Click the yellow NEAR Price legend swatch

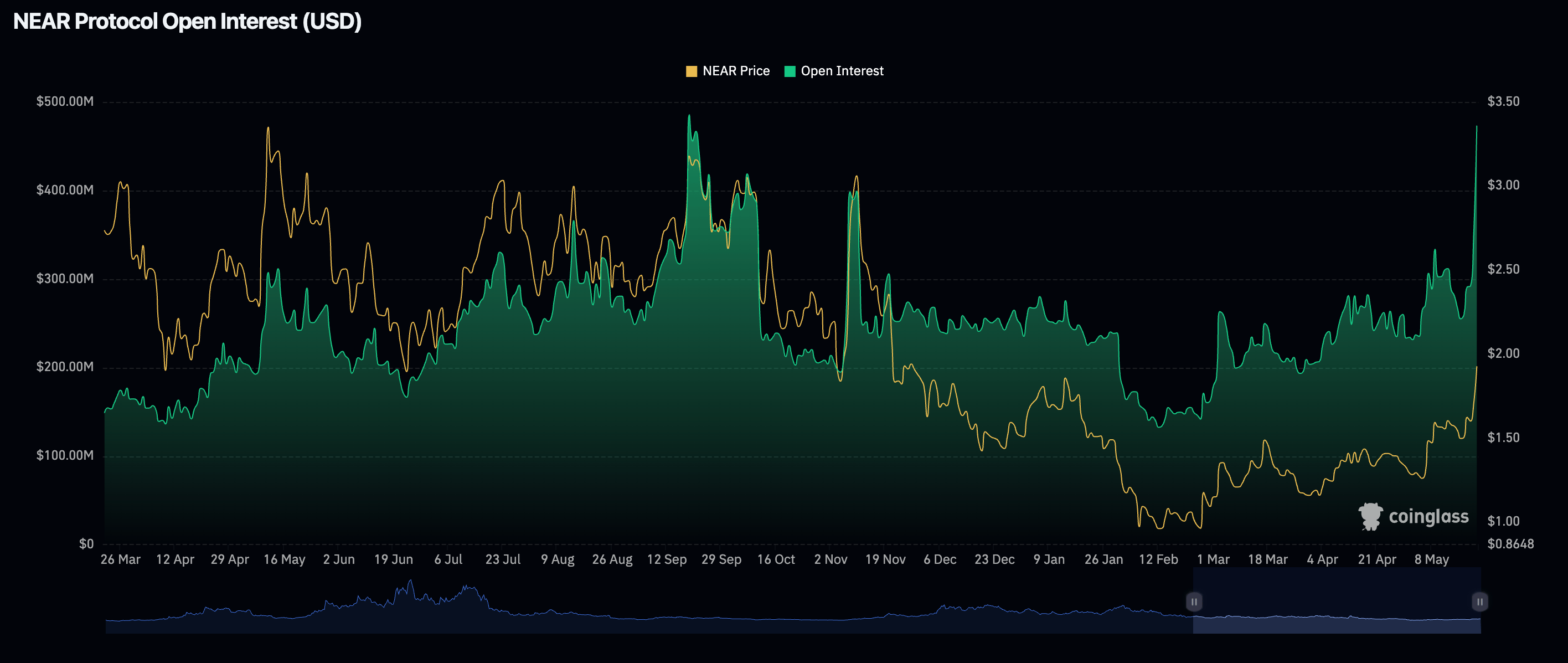coord(692,71)
